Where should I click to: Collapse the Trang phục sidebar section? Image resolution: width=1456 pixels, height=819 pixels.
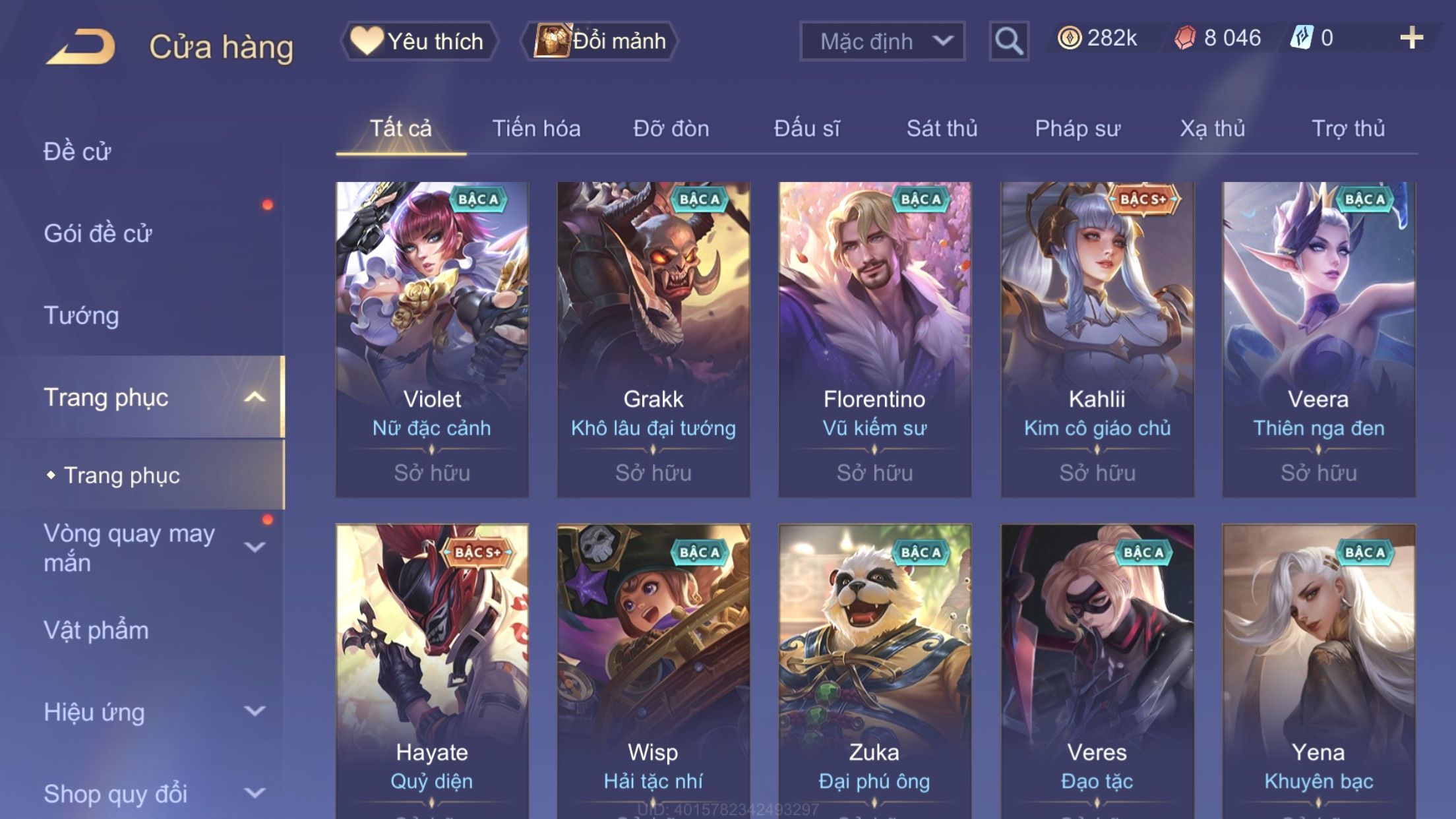pyautogui.click(x=255, y=397)
